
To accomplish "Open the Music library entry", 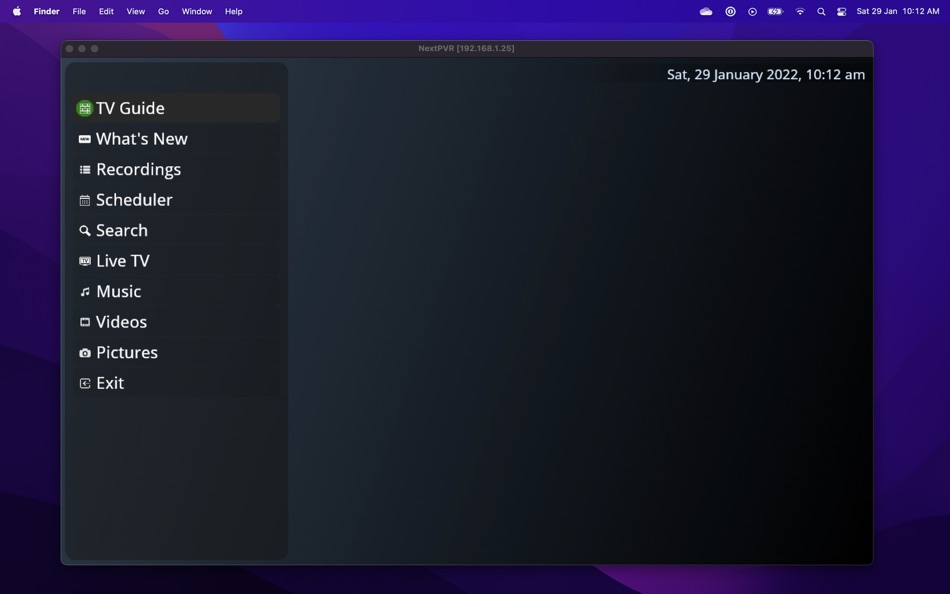I will click(176, 291).
